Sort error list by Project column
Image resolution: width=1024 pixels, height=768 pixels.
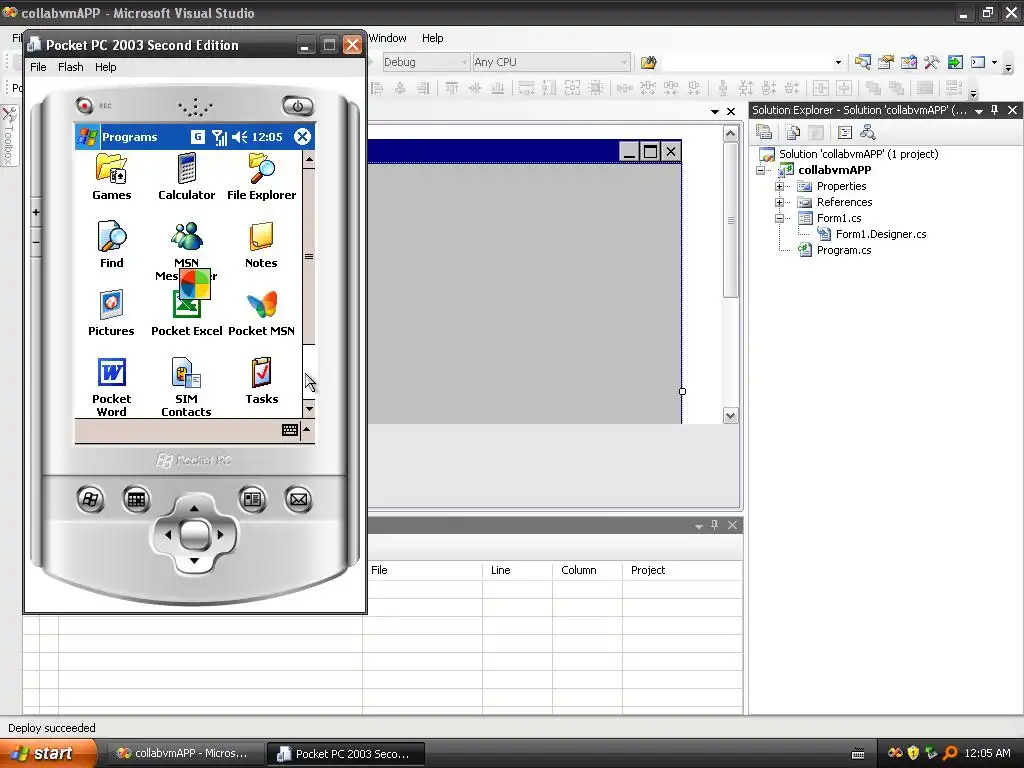click(x=682, y=570)
